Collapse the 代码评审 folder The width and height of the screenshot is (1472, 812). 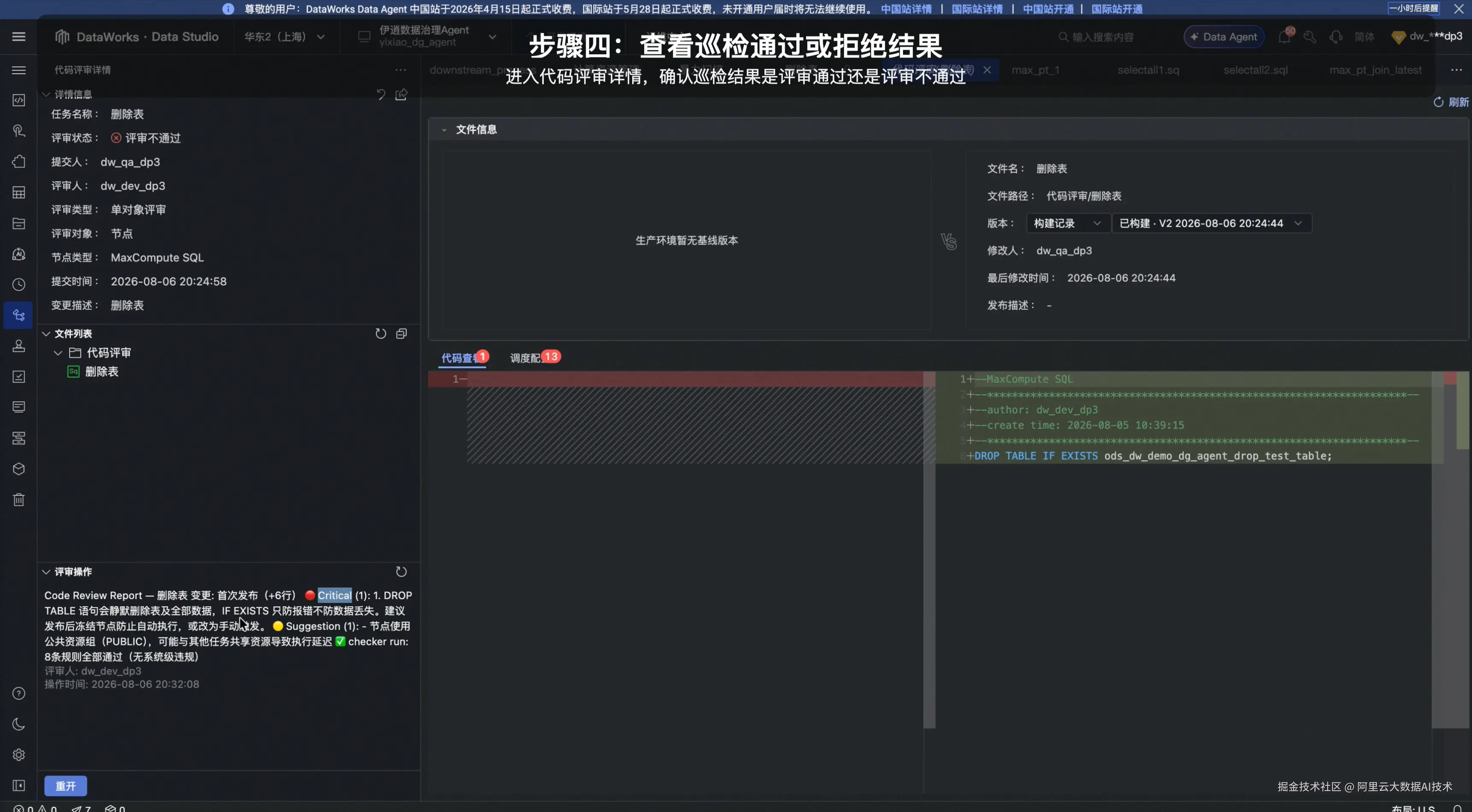58,353
